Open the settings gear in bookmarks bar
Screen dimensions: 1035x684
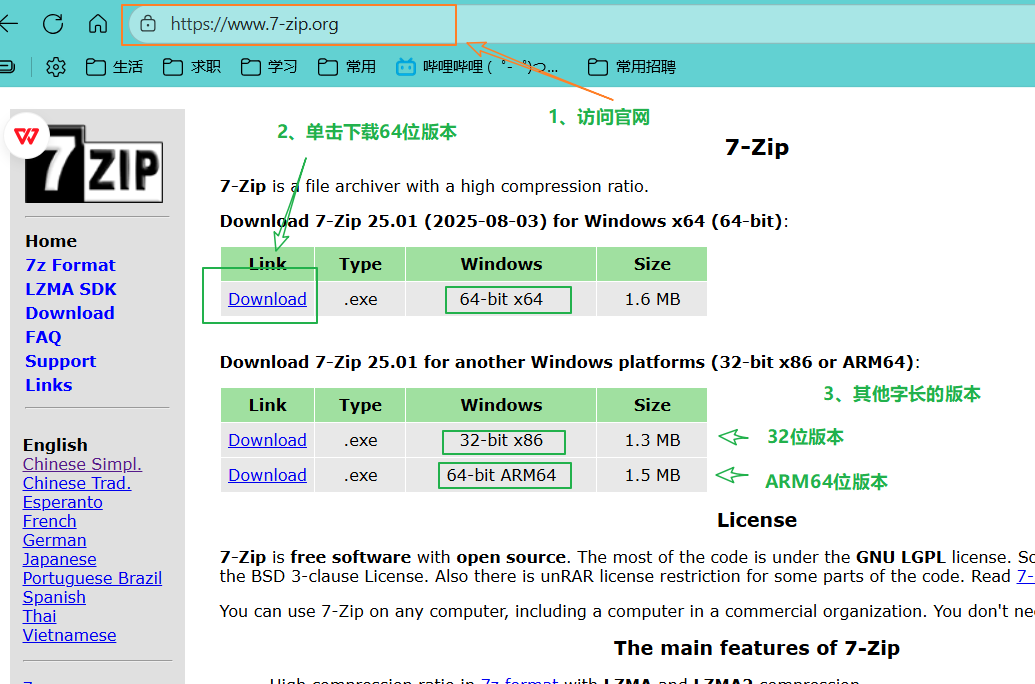(56, 67)
